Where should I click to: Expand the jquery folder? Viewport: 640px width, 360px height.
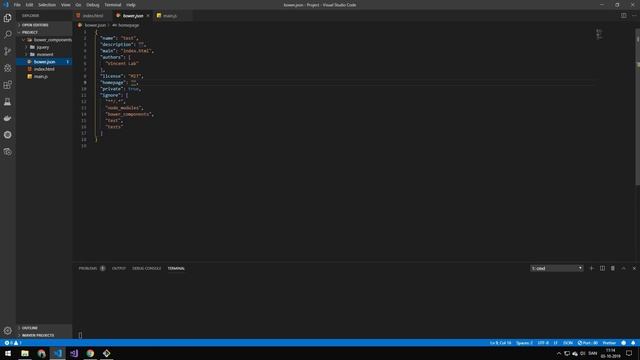point(44,47)
